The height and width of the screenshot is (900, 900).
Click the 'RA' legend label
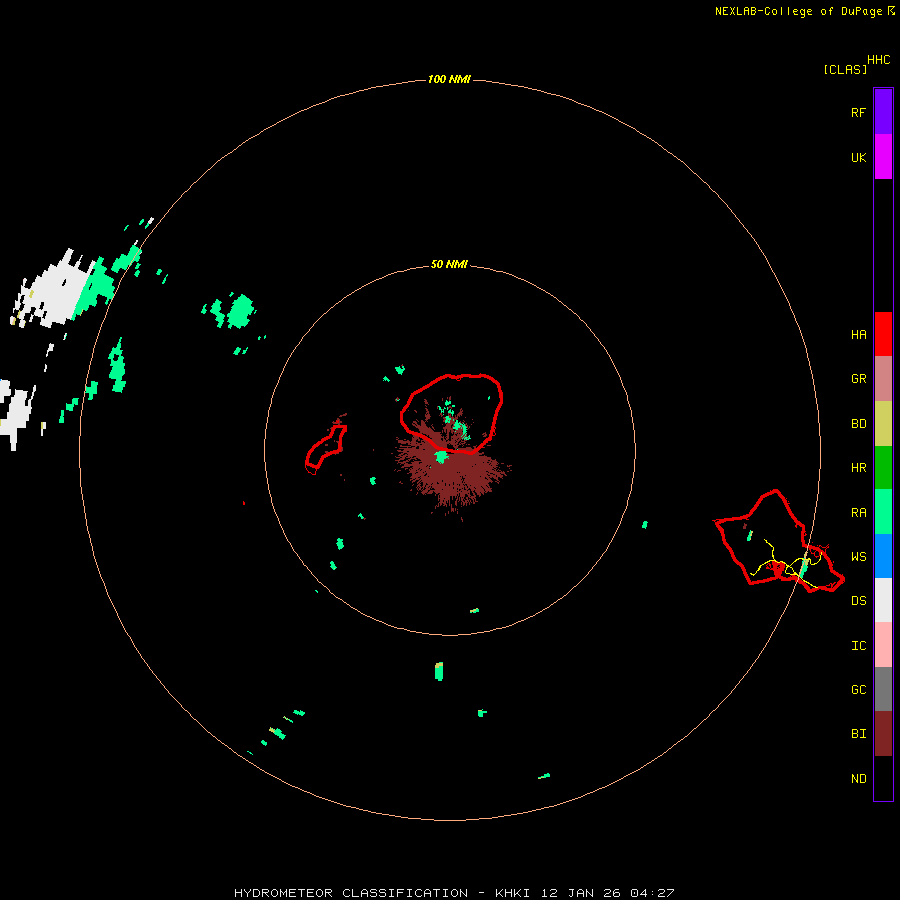tap(858, 513)
